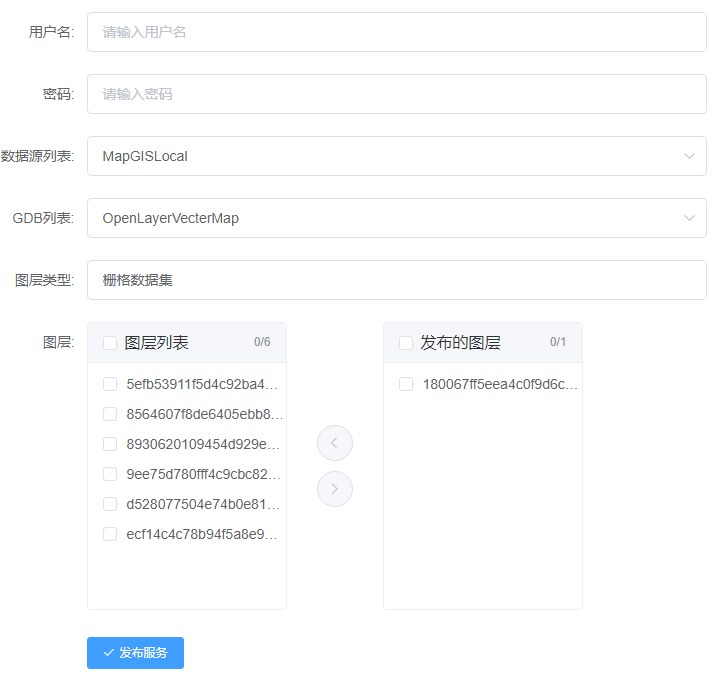Click the 0/1 count in 发布的图层

click(x=558, y=342)
